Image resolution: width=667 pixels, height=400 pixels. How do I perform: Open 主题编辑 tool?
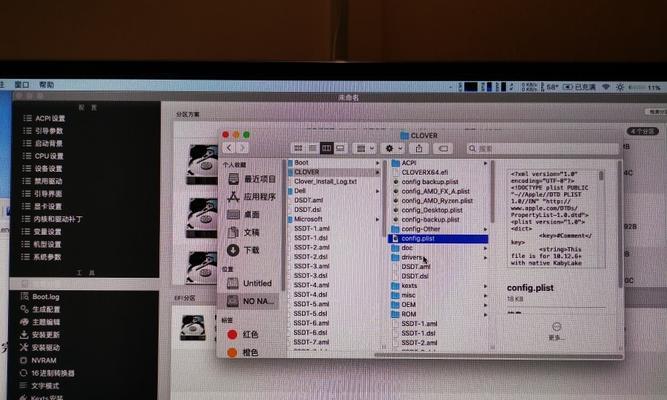40,322
